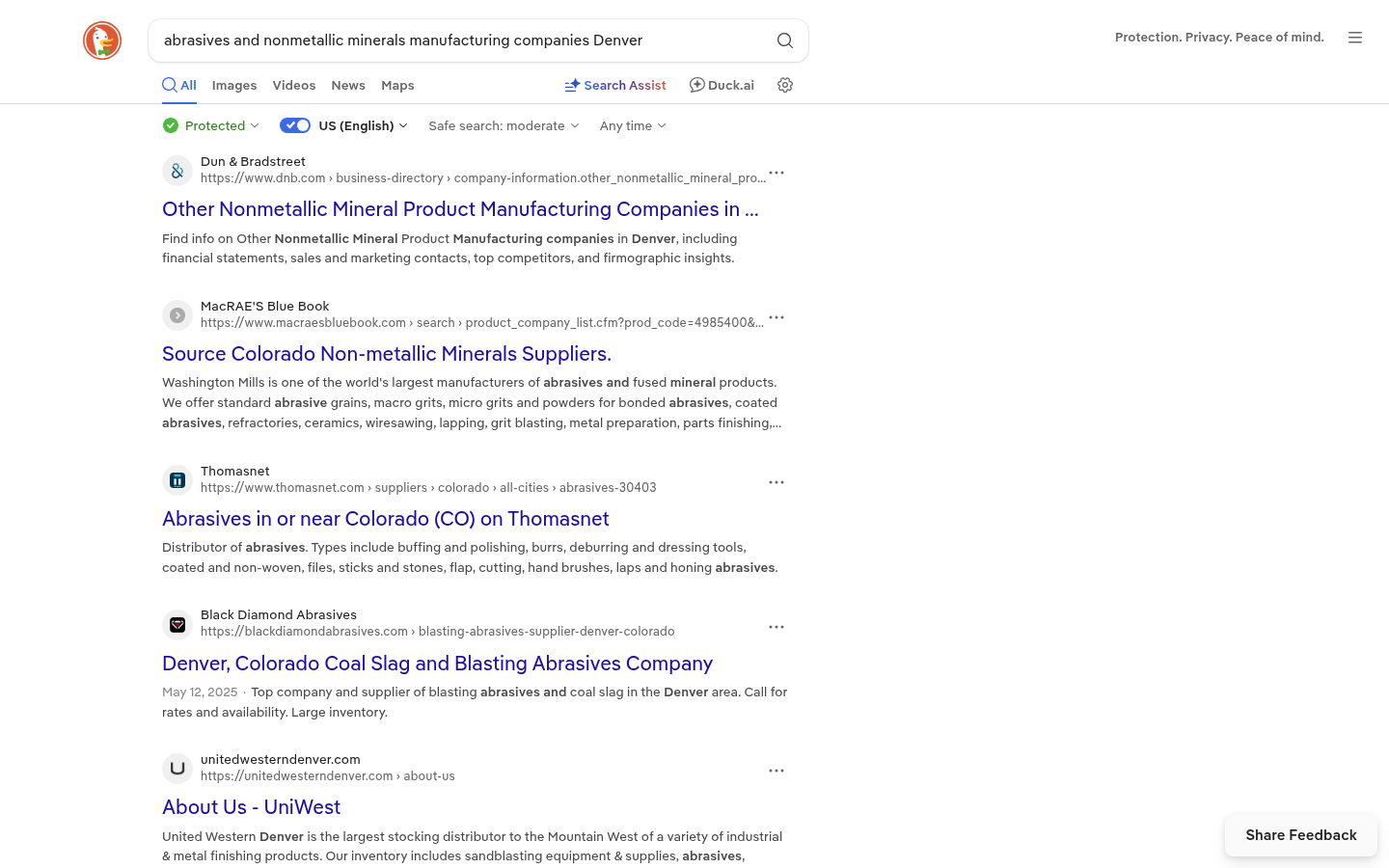This screenshot has height=868, width=1389.
Task: Open Abrasives in or near Colorado on Thomasnet
Action: coord(386,519)
